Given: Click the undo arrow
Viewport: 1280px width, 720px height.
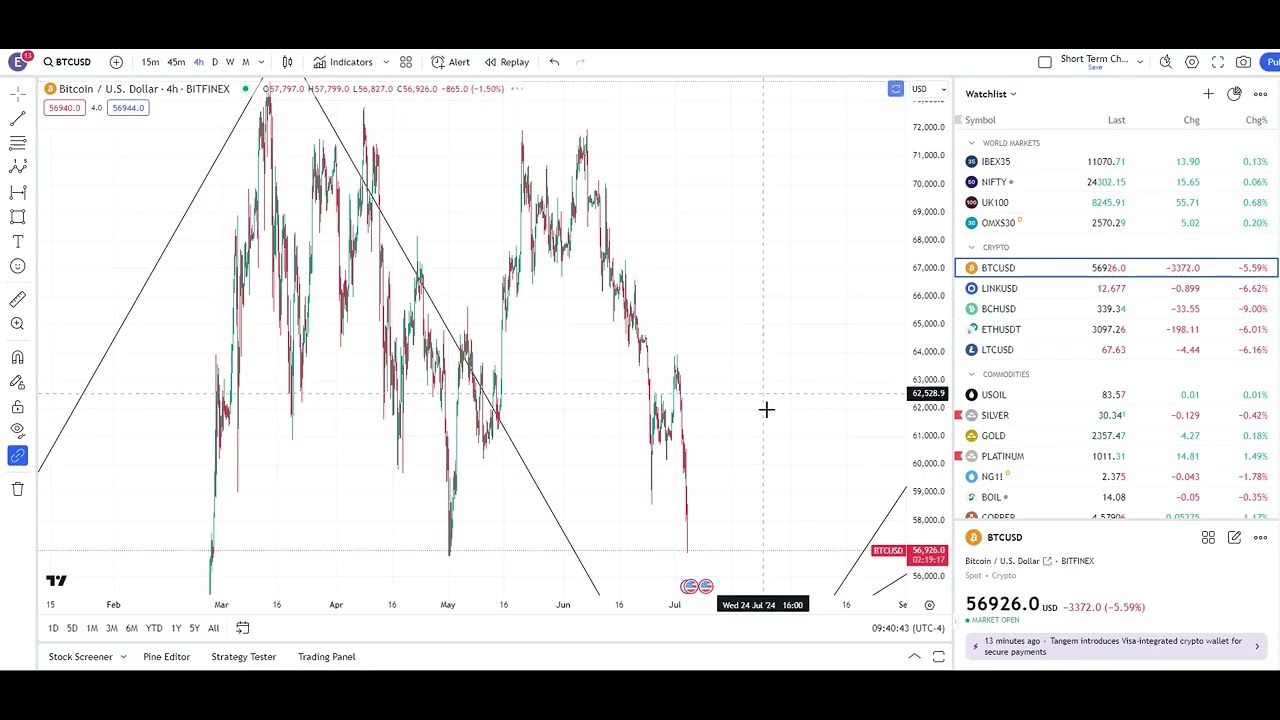Looking at the screenshot, I should [x=554, y=62].
